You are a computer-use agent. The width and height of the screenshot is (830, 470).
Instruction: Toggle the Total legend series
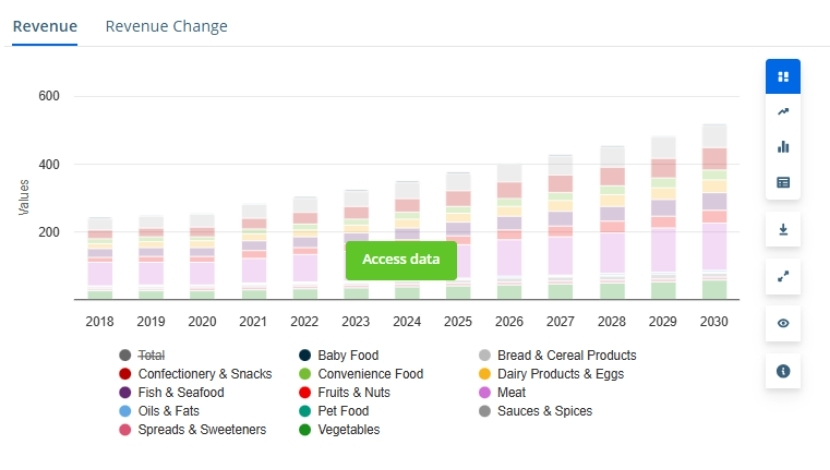pyautogui.click(x=151, y=355)
